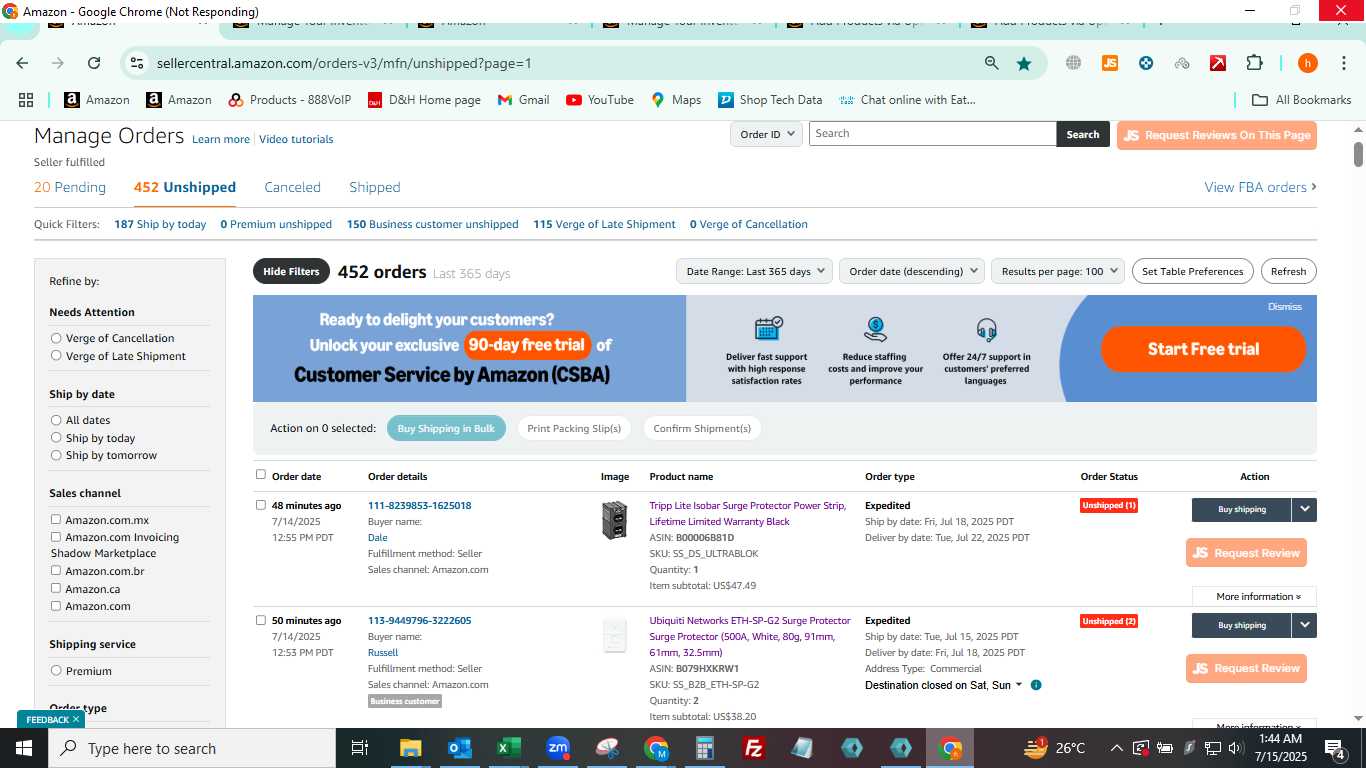Open FileZilla from the taskbar
The width and height of the screenshot is (1366, 768).
tap(754, 748)
